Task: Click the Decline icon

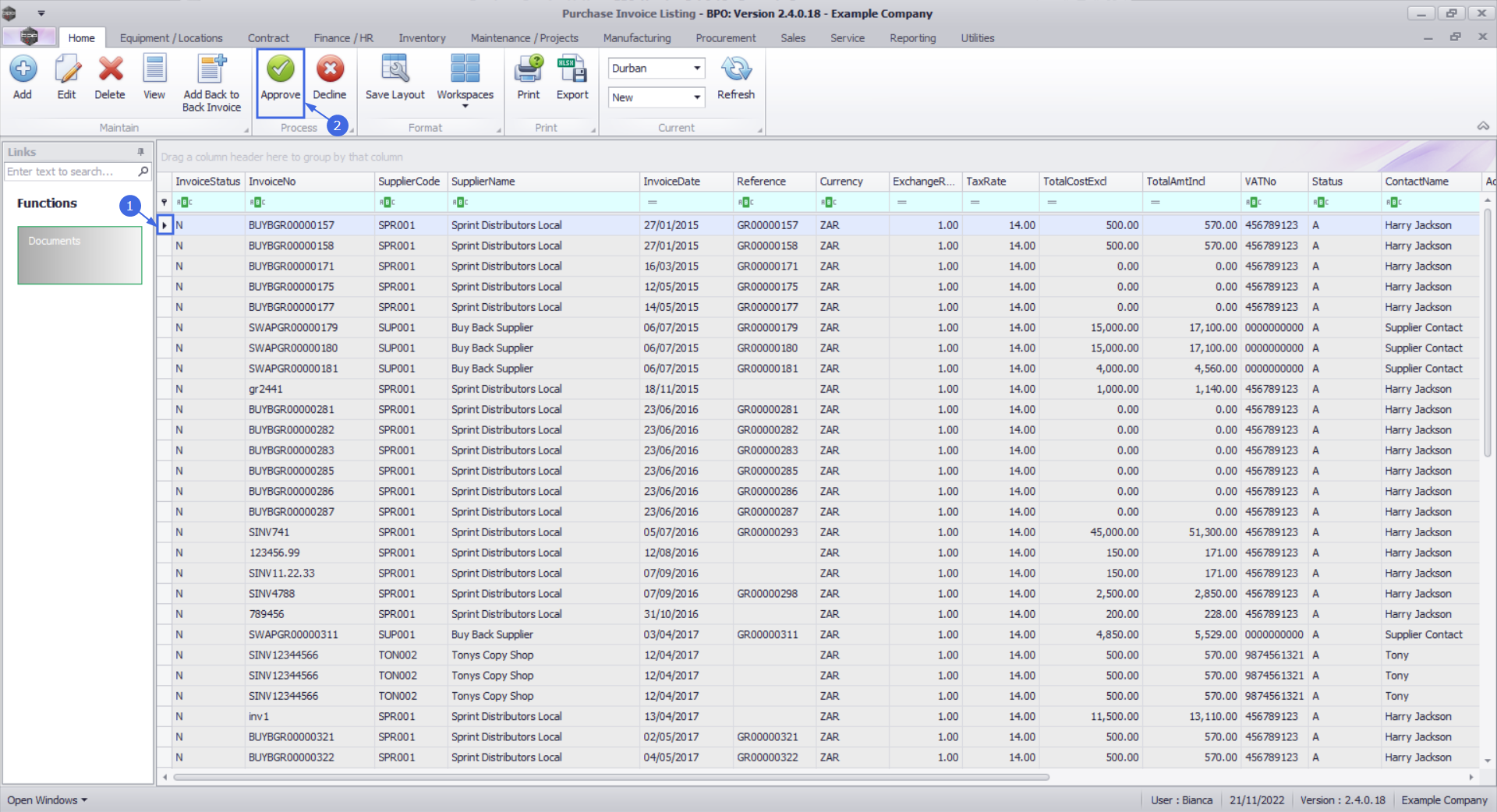Action: [330, 70]
